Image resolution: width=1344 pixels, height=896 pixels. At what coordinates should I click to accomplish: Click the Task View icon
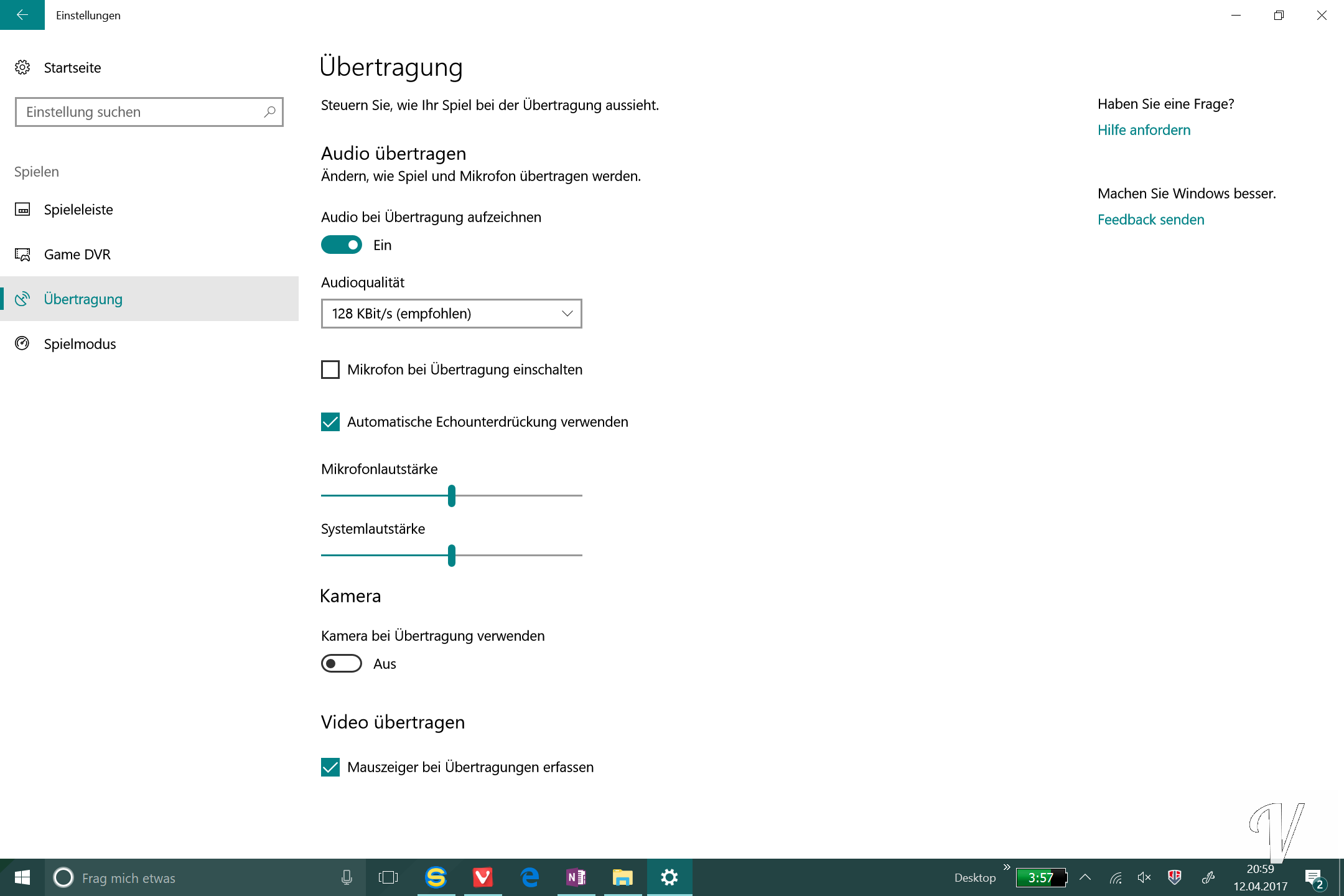pos(388,877)
